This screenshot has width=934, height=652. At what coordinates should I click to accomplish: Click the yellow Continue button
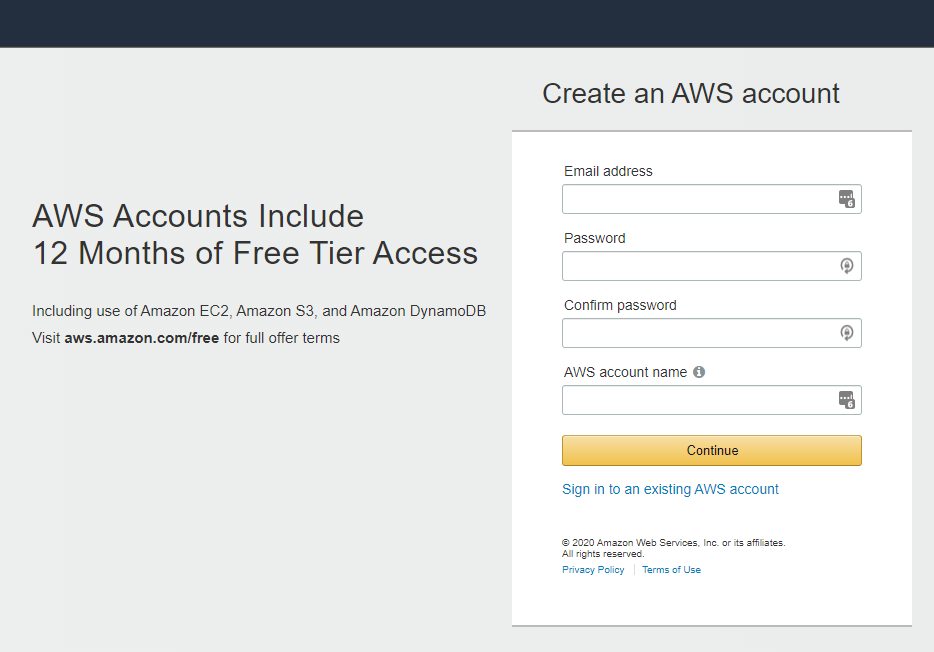(x=712, y=450)
